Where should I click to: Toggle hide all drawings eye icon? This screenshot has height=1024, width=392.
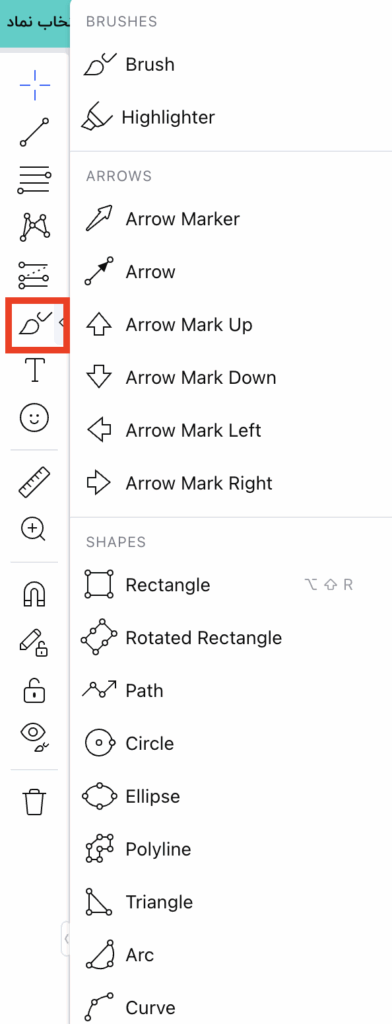click(35, 737)
